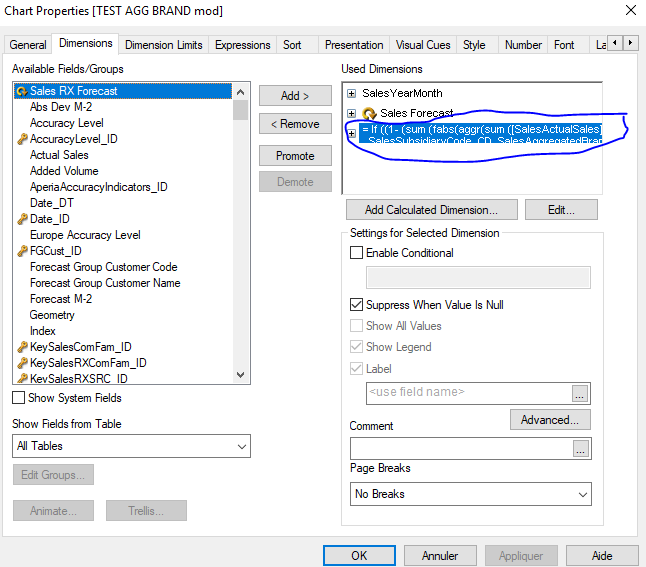Select Europe Accuracy Level field

(85, 235)
